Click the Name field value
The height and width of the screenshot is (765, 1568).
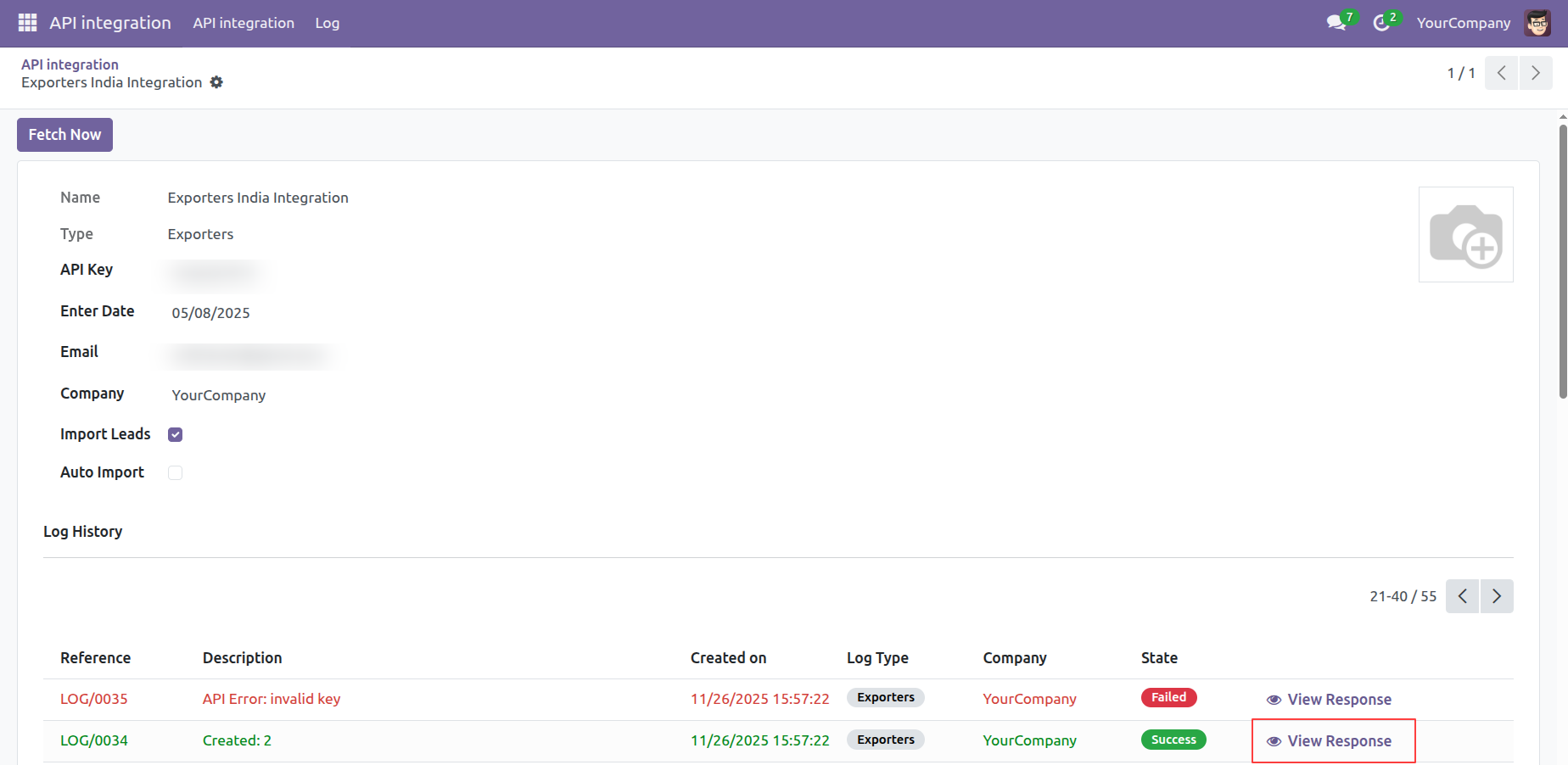(x=258, y=198)
